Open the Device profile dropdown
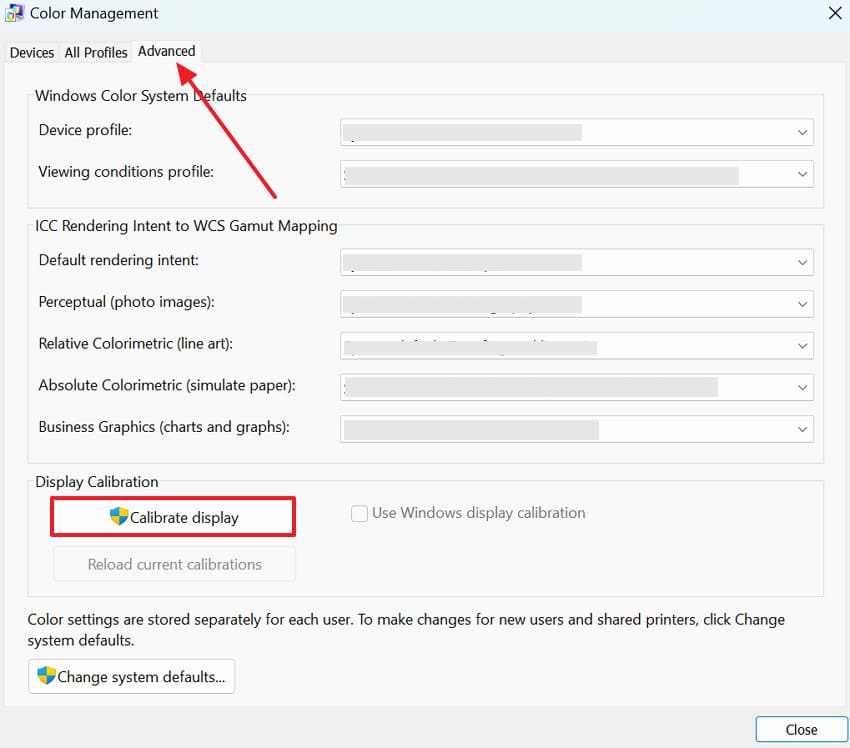850x748 pixels. click(x=577, y=132)
